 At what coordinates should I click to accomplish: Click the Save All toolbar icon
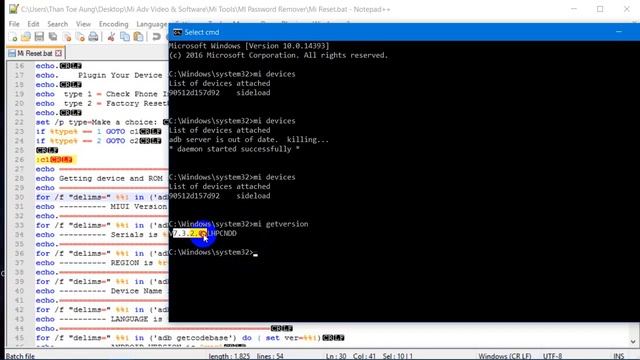point(53,37)
